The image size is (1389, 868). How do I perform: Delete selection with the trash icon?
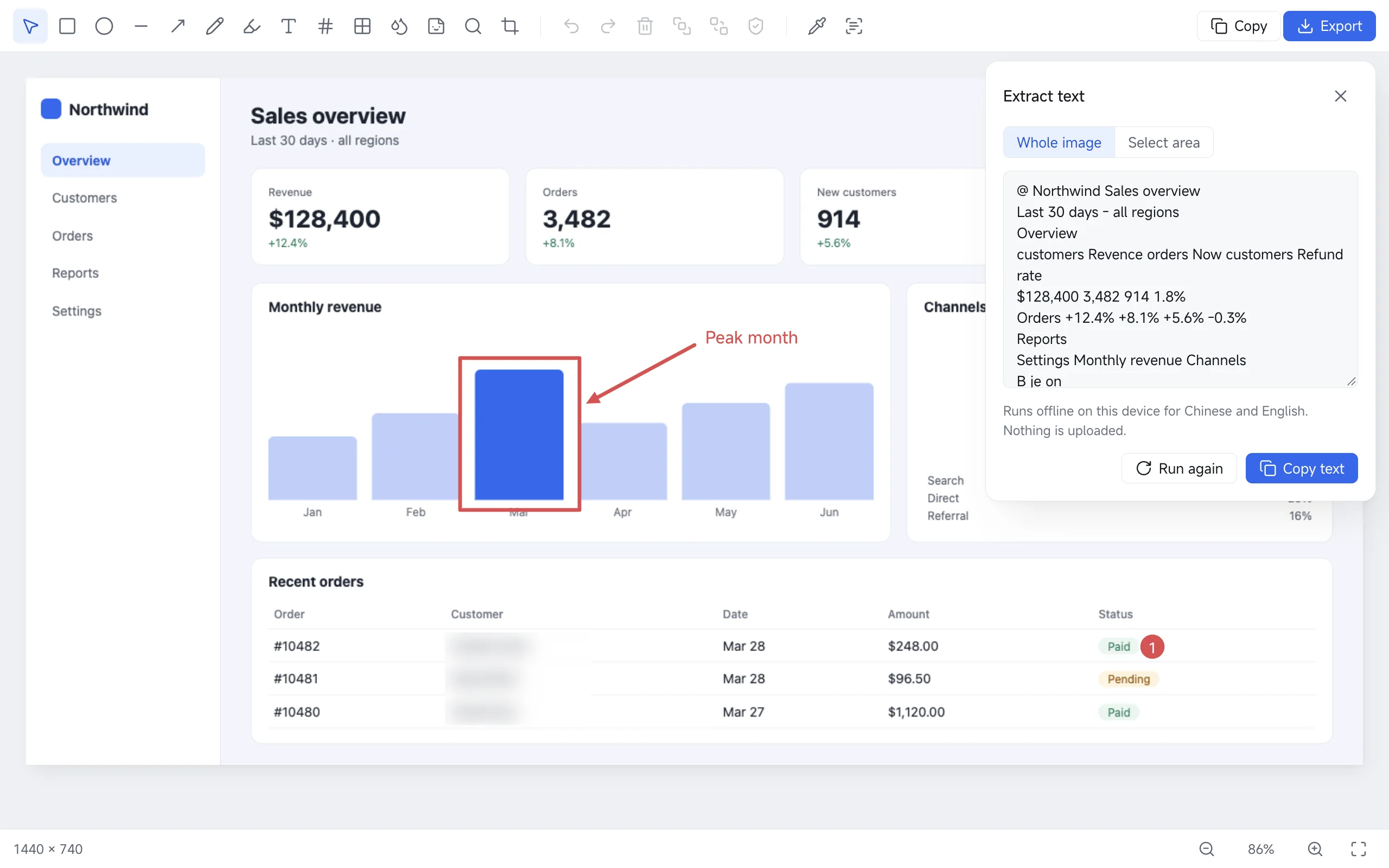coord(645,26)
